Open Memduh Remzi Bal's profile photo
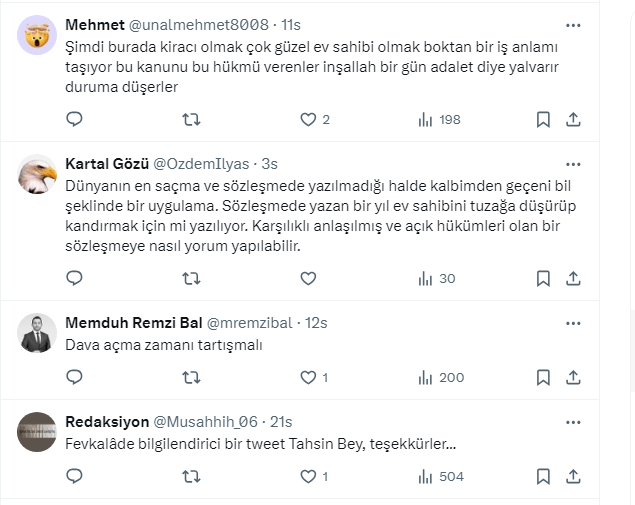The height and width of the screenshot is (505, 635). pyautogui.click(x=38, y=334)
